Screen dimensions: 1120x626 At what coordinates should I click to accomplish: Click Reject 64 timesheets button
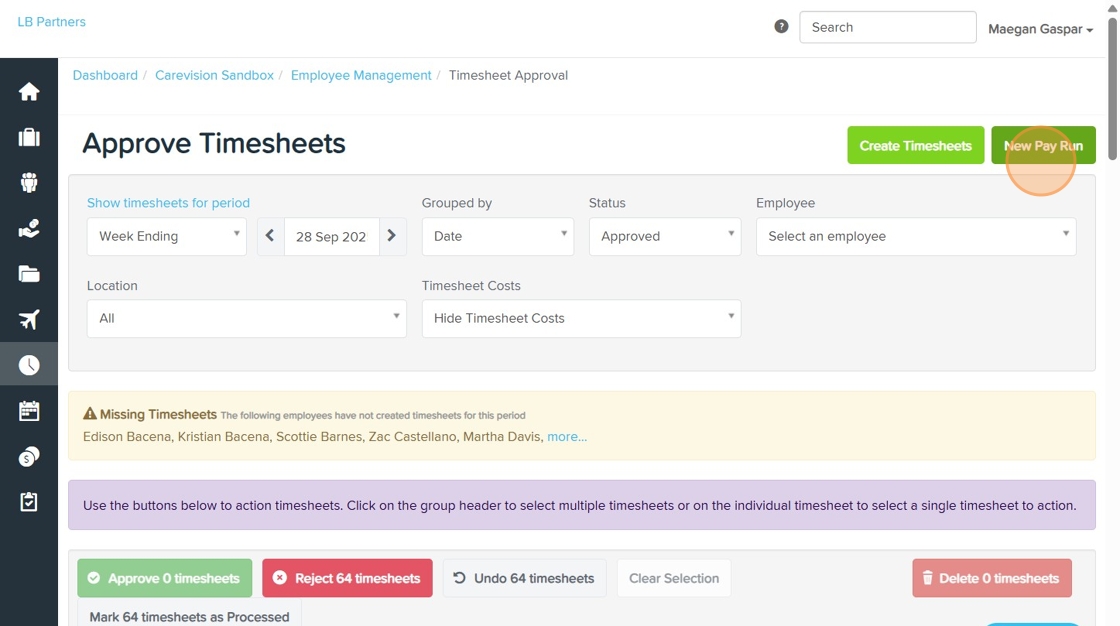point(347,578)
